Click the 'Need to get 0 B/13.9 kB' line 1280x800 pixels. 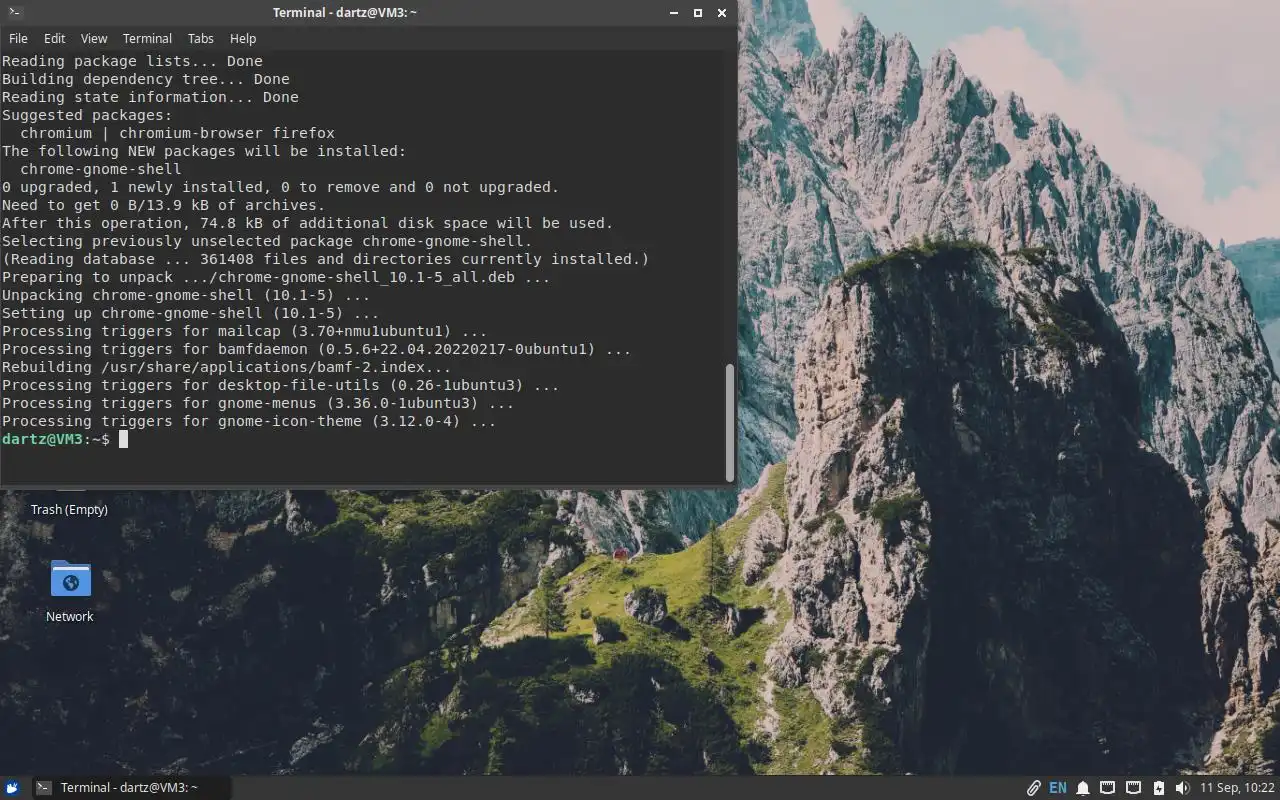163,205
